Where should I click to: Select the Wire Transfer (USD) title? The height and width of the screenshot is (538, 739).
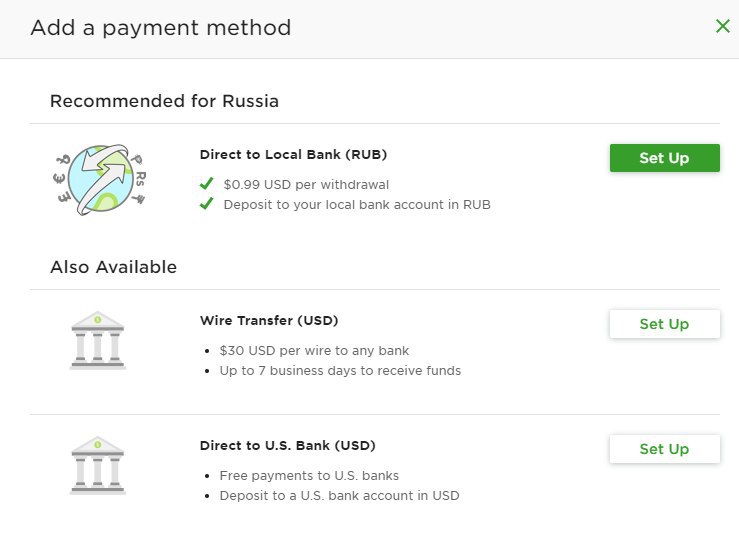click(269, 320)
